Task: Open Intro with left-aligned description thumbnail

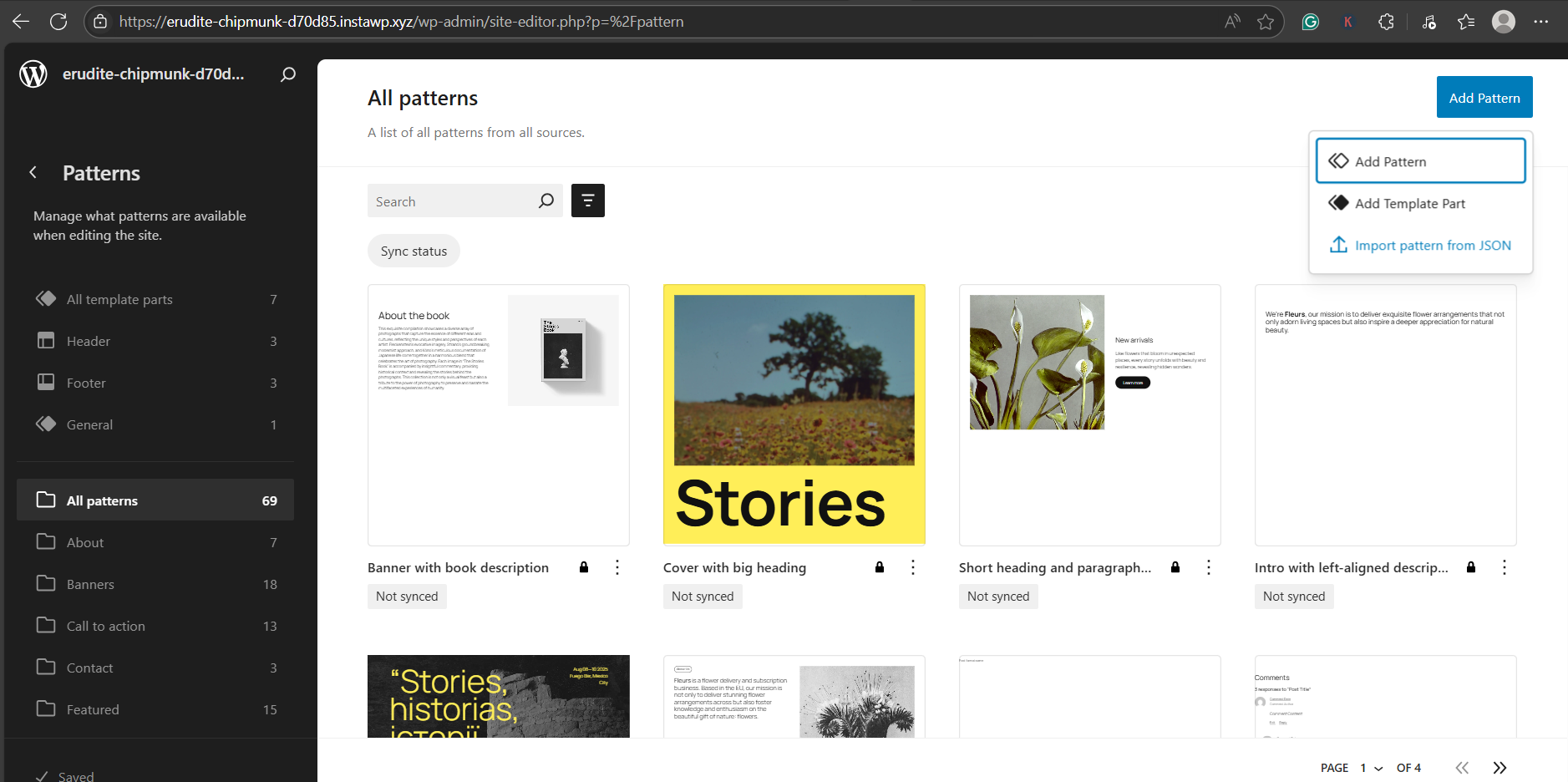Action: 1386,415
